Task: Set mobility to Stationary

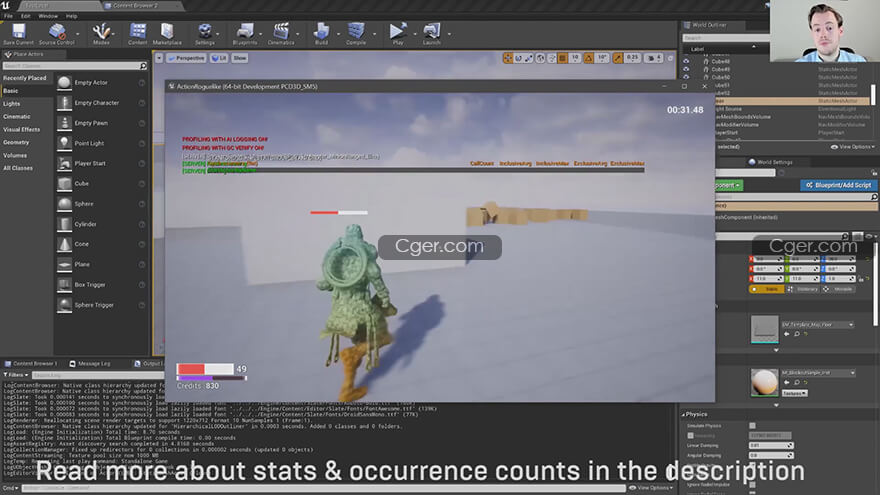Action: [804, 289]
